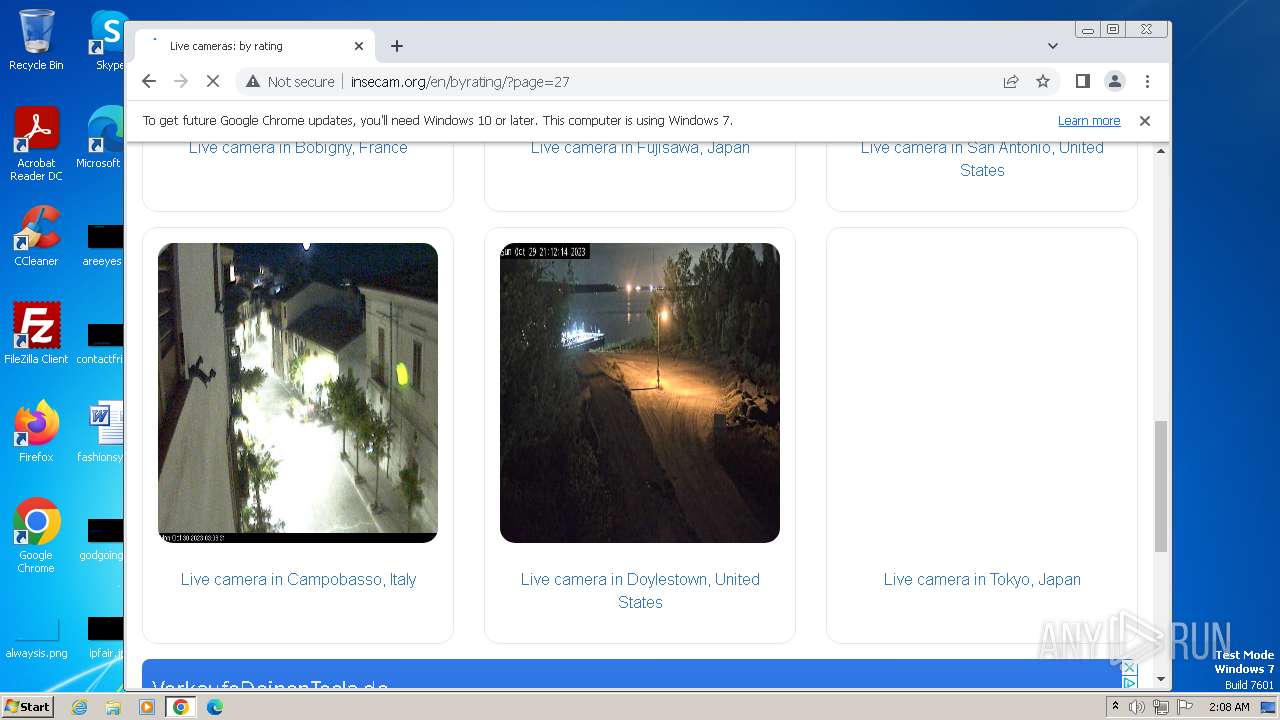Launch Internet Explorer from taskbar
Viewport: 1280px width, 720px height.
pyautogui.click(x=80, y=707)
